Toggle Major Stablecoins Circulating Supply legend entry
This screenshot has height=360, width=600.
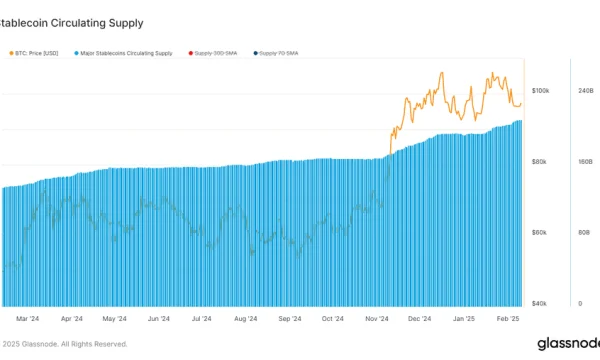pyautogui.click(x=123, y=53)
